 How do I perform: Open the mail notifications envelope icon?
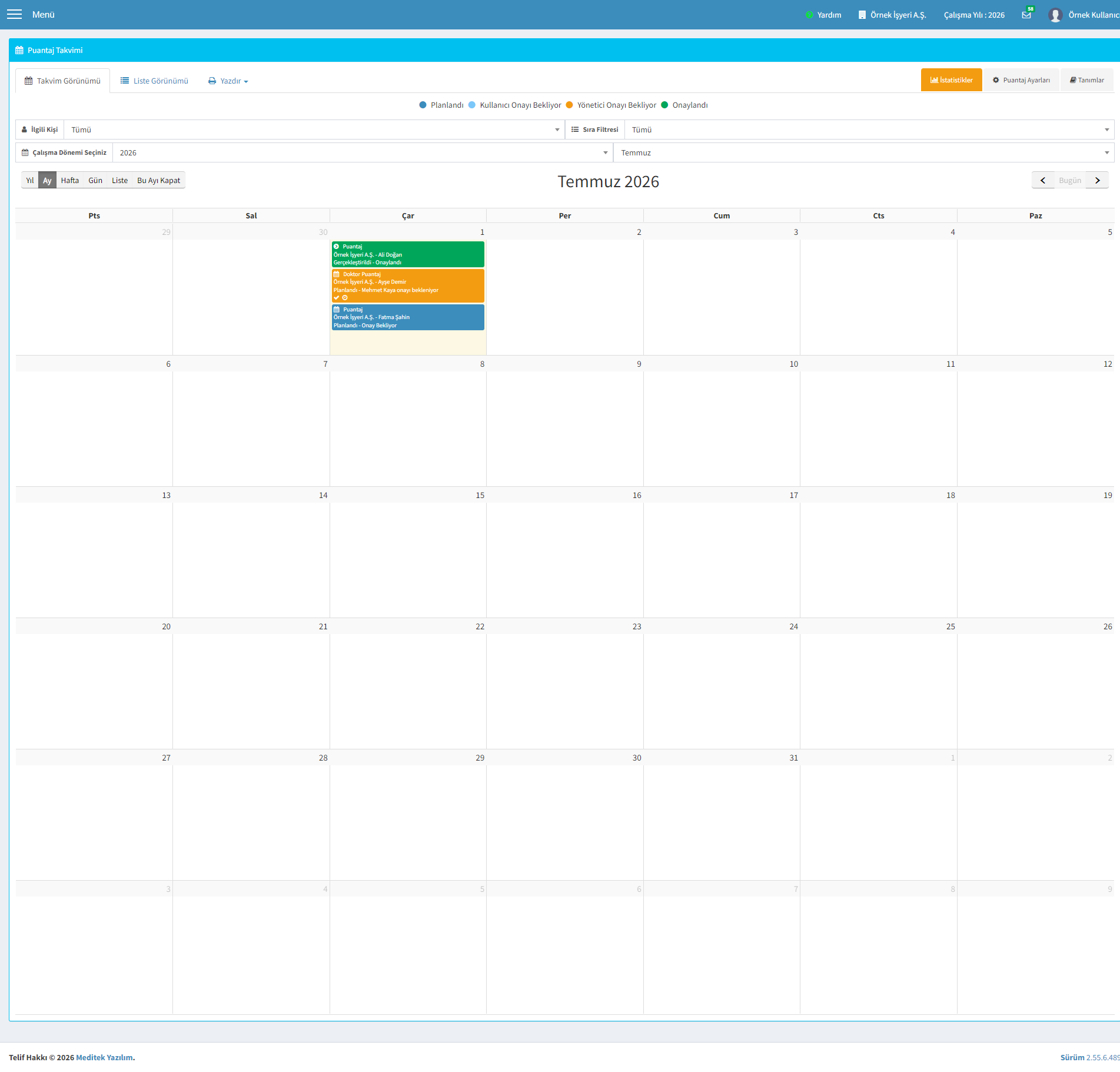(1026, 15)
